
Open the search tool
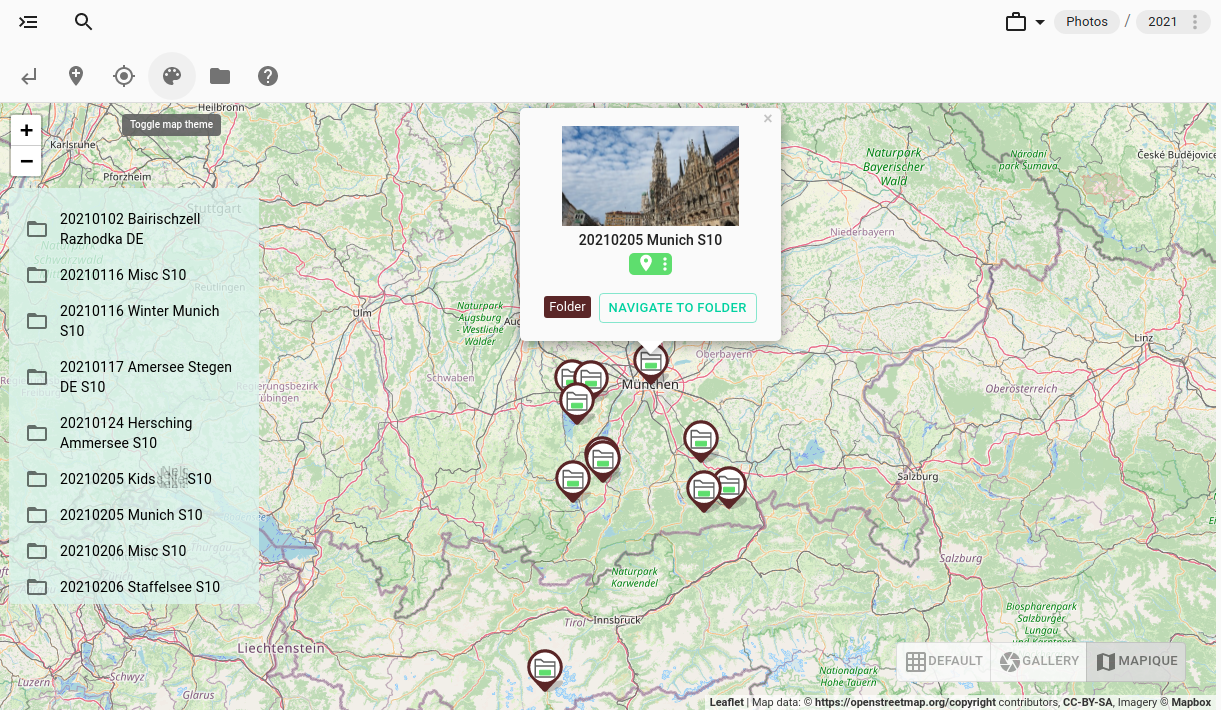84,22
